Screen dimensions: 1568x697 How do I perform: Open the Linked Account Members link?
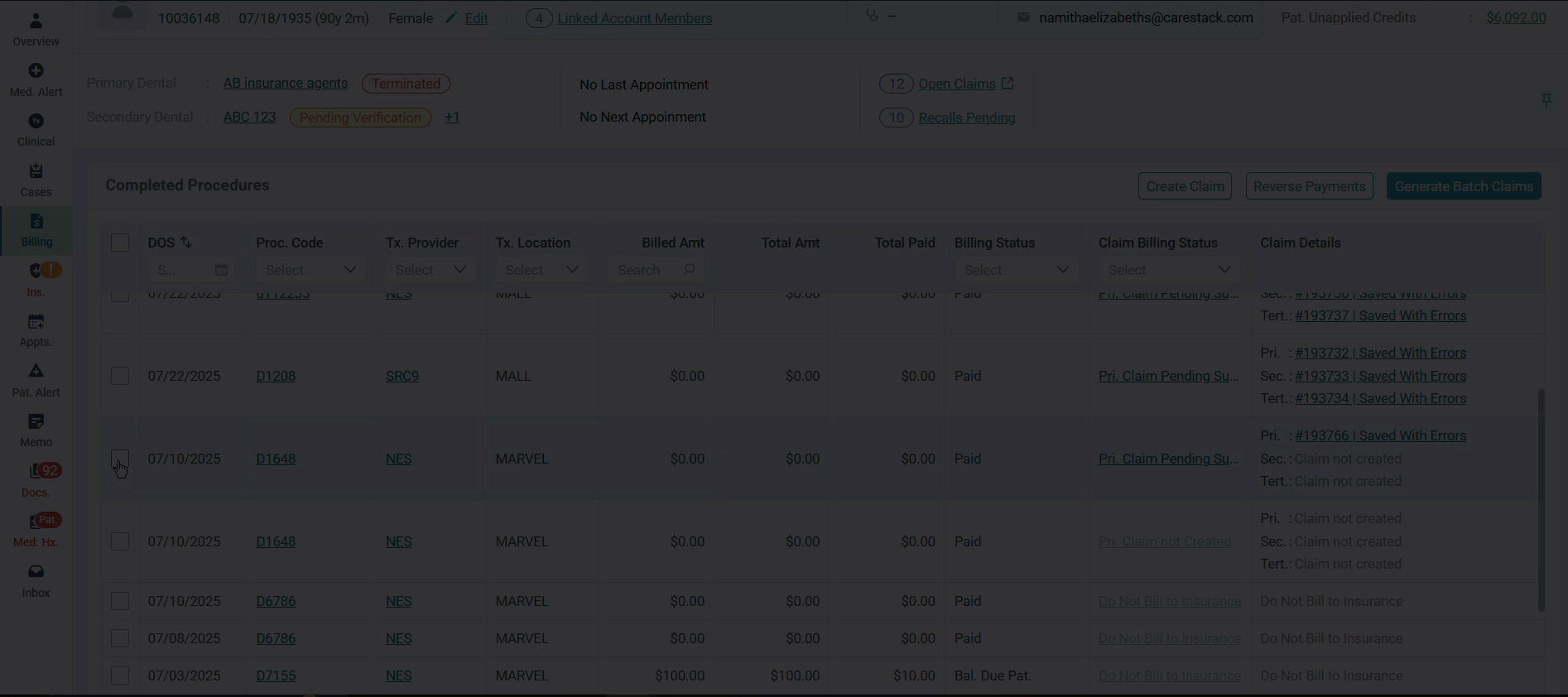click(634, 18)
